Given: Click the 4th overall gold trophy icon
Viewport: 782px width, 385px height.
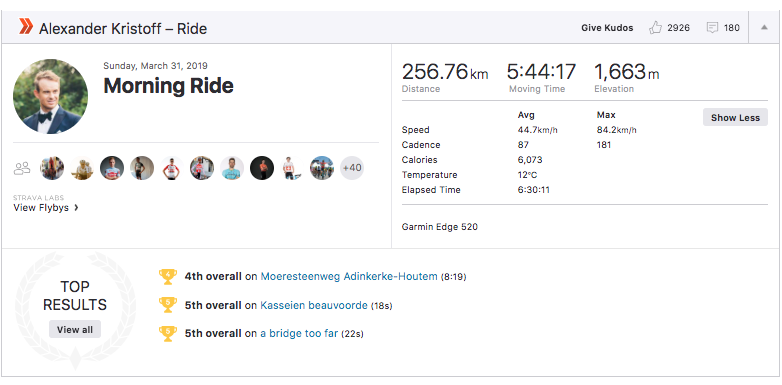Looking at the screenshot, I should pyautogui.click(x=168, y=276).
